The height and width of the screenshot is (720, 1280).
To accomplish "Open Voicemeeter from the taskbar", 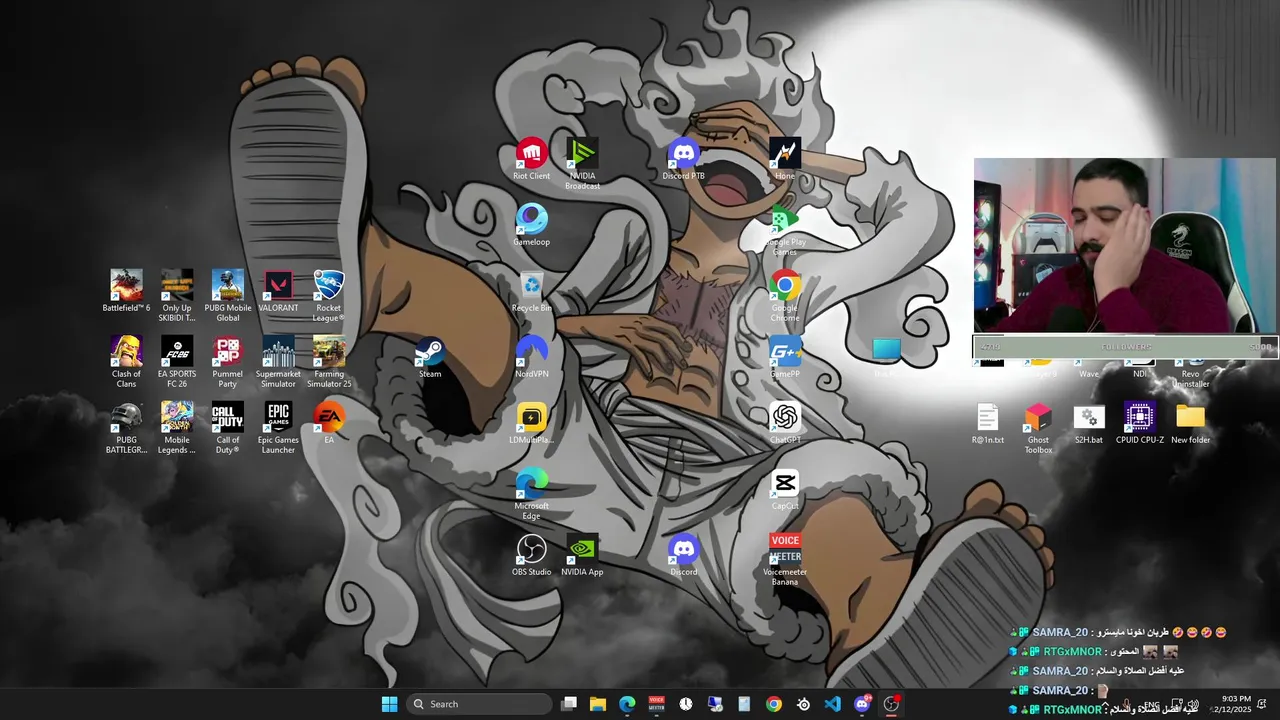I will 656,704.
